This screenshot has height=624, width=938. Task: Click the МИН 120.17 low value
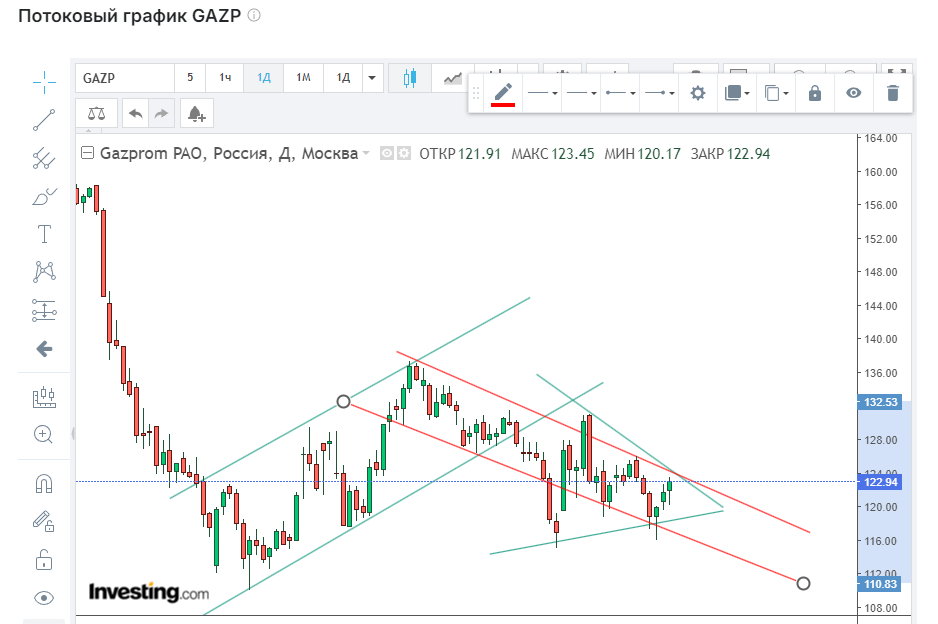coord(642,154)
